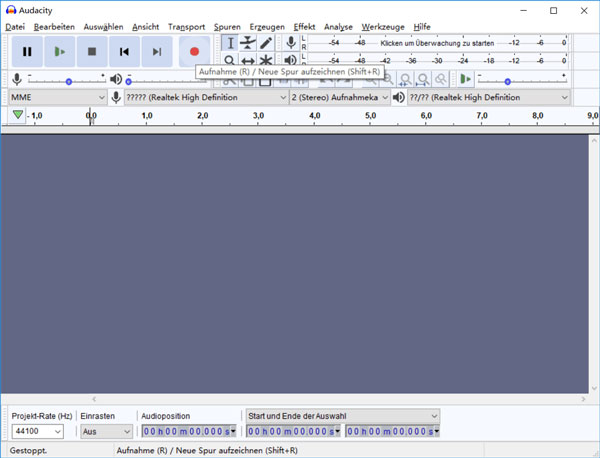Click the microphone icon in device toolbar
The height and width of the screenshot is (458, 600).
coord(116,98)
